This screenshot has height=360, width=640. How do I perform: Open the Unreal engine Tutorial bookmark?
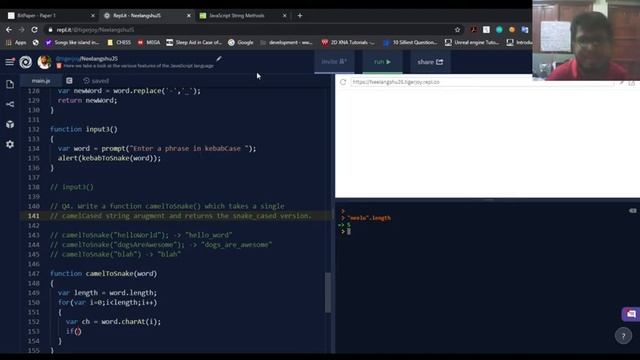pyautogui.click(x=472, y=42)
